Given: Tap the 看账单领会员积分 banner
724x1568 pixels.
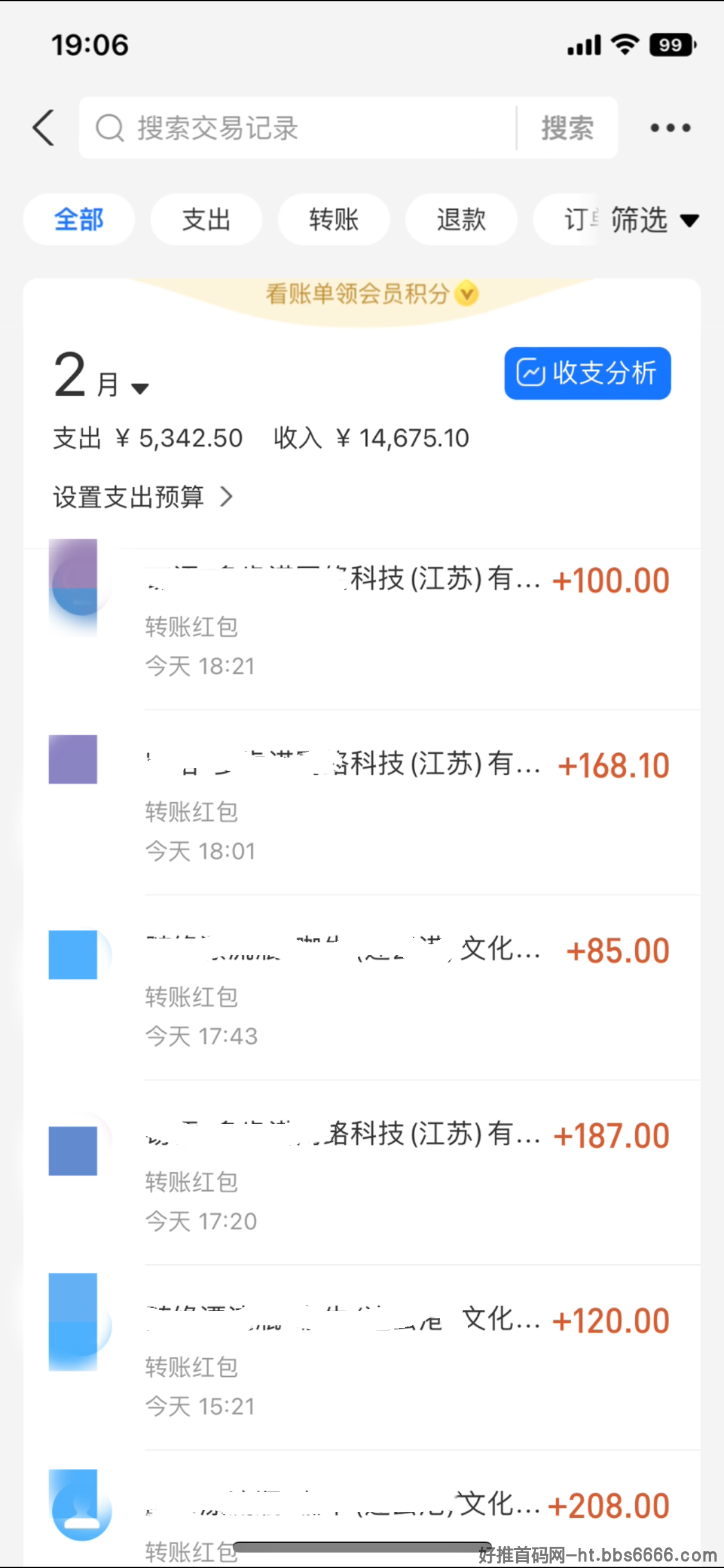Looking at the screenshot, I should tap(371, 294).
